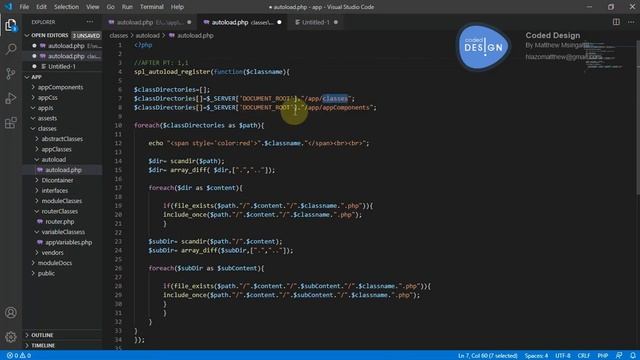
Task: Open the View menu
Action: click(93, 7)
